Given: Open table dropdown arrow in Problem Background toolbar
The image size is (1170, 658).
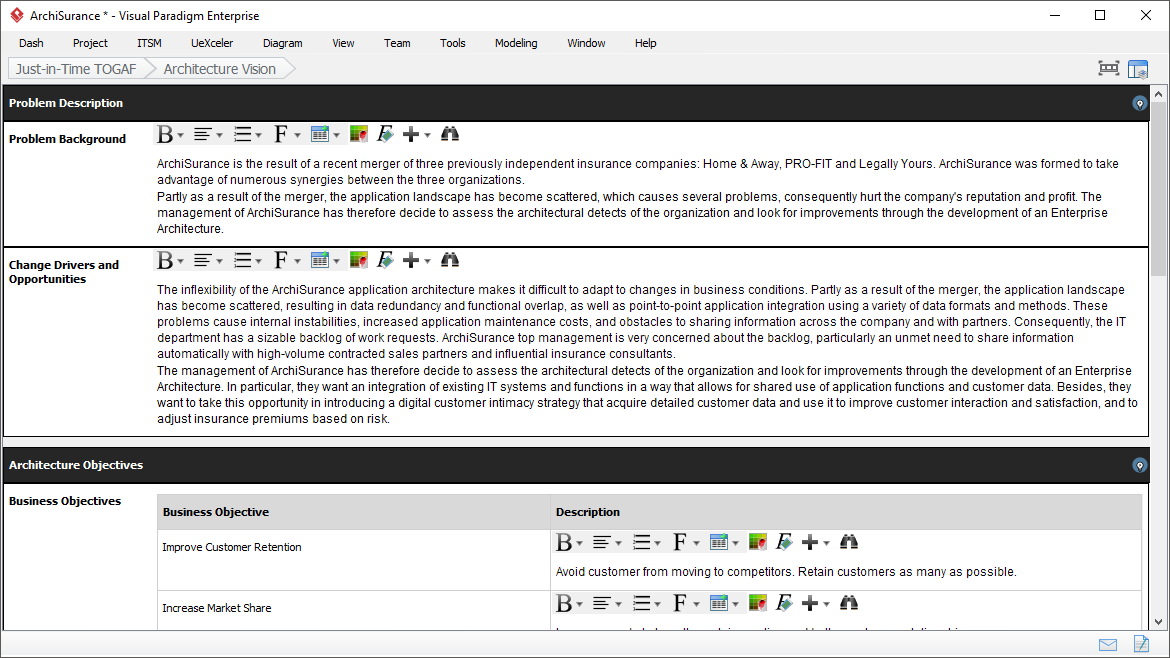Looking at the screenshot, I should click(337, 135).
